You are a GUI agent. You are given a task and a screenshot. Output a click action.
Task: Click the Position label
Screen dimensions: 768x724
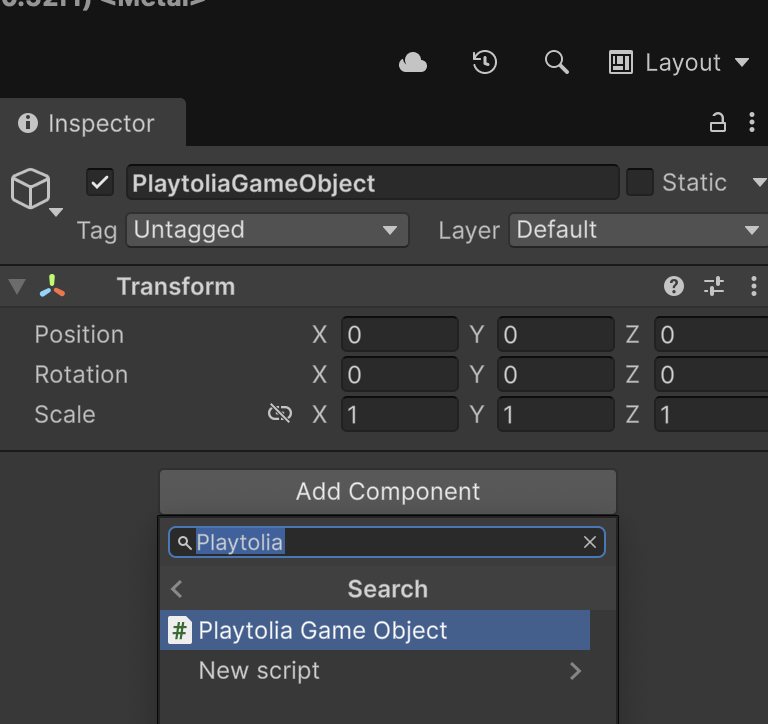coord(79,335)
